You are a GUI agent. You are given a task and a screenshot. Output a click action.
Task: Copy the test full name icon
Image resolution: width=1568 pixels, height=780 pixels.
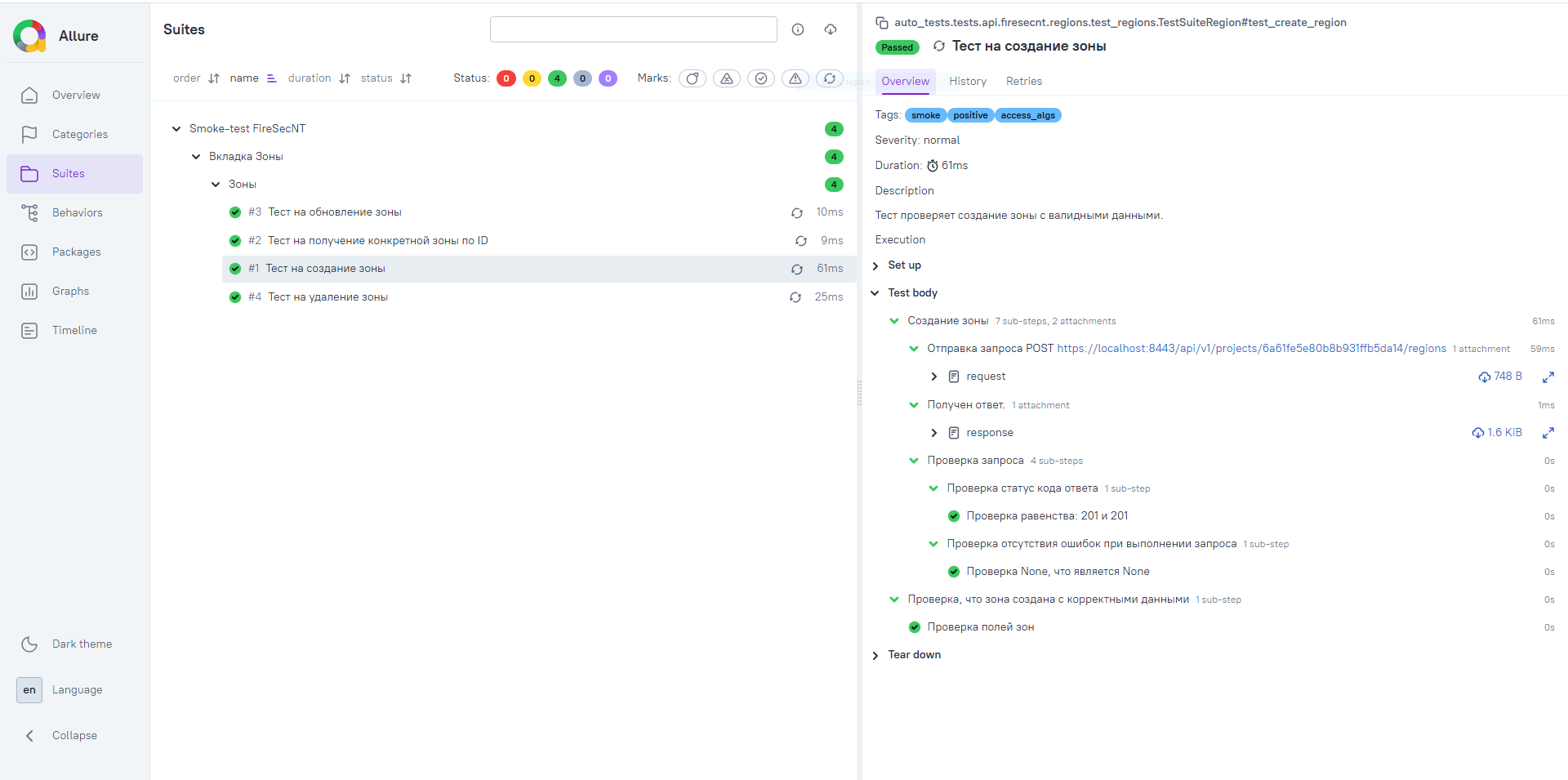click(x=882, y=23)
